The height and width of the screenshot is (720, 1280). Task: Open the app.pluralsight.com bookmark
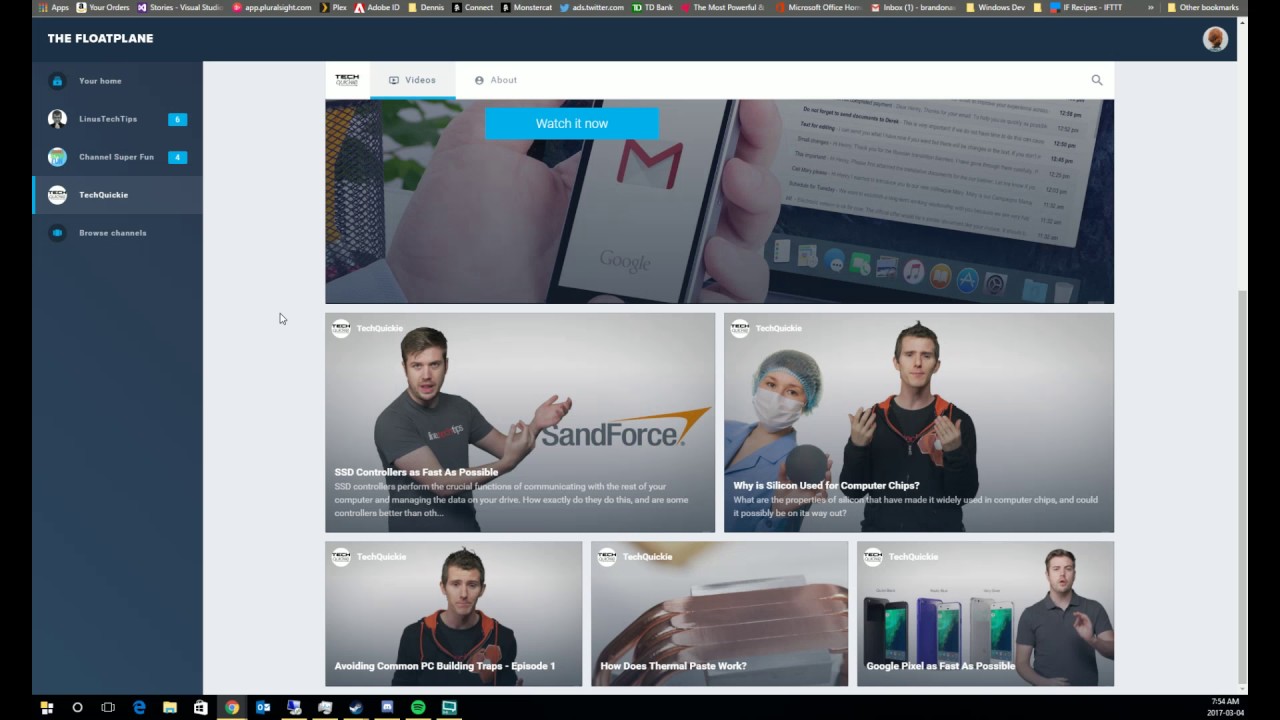[271, 7]
